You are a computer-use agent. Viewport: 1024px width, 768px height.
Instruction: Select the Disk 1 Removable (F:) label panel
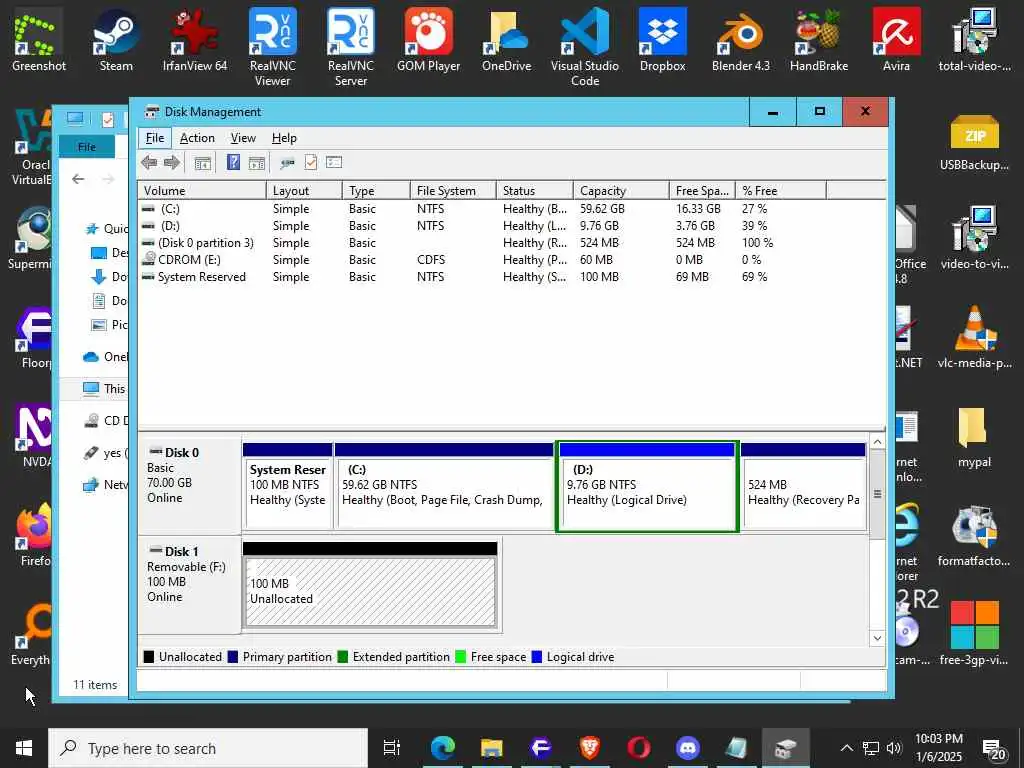[189, 585]
